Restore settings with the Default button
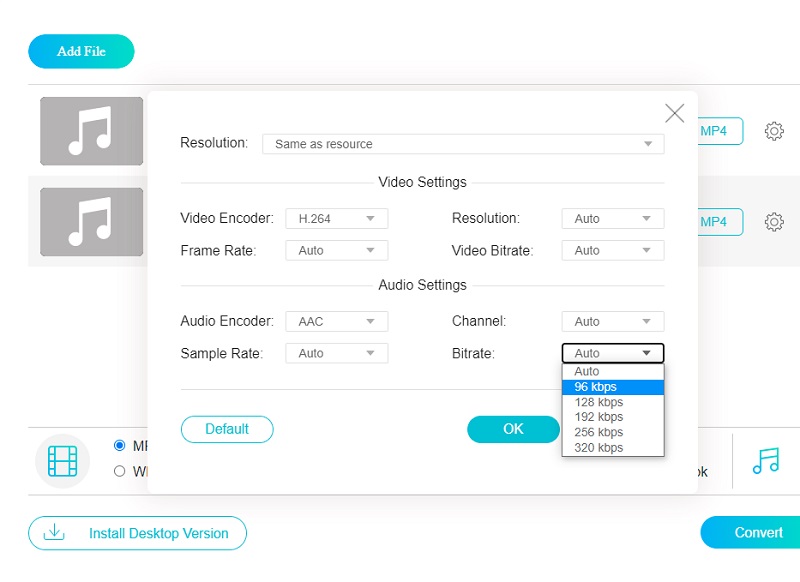Viewport: 800px width, 582px height. click(227, 429)
